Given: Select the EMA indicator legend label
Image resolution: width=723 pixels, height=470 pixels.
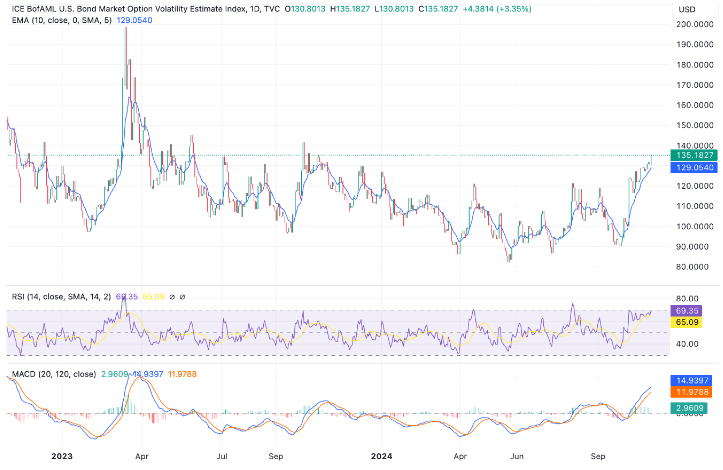Looking at the screenshot, I should pyautogui.click(x=62, y=20).
